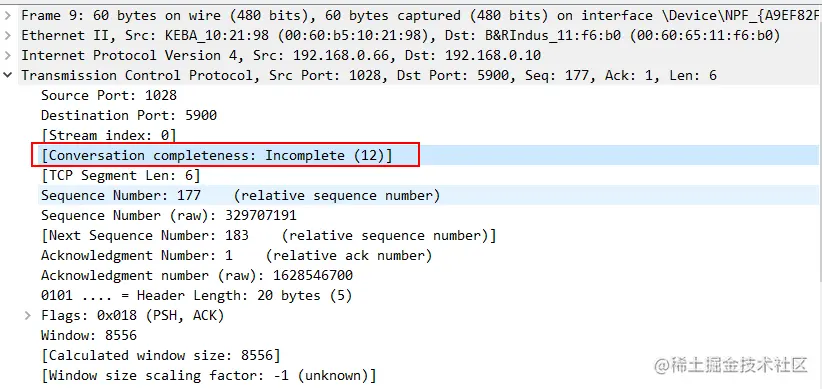Screen dimensions: 822x389
Task: Expand the Ethernet II section
Action: click(7, 36)
